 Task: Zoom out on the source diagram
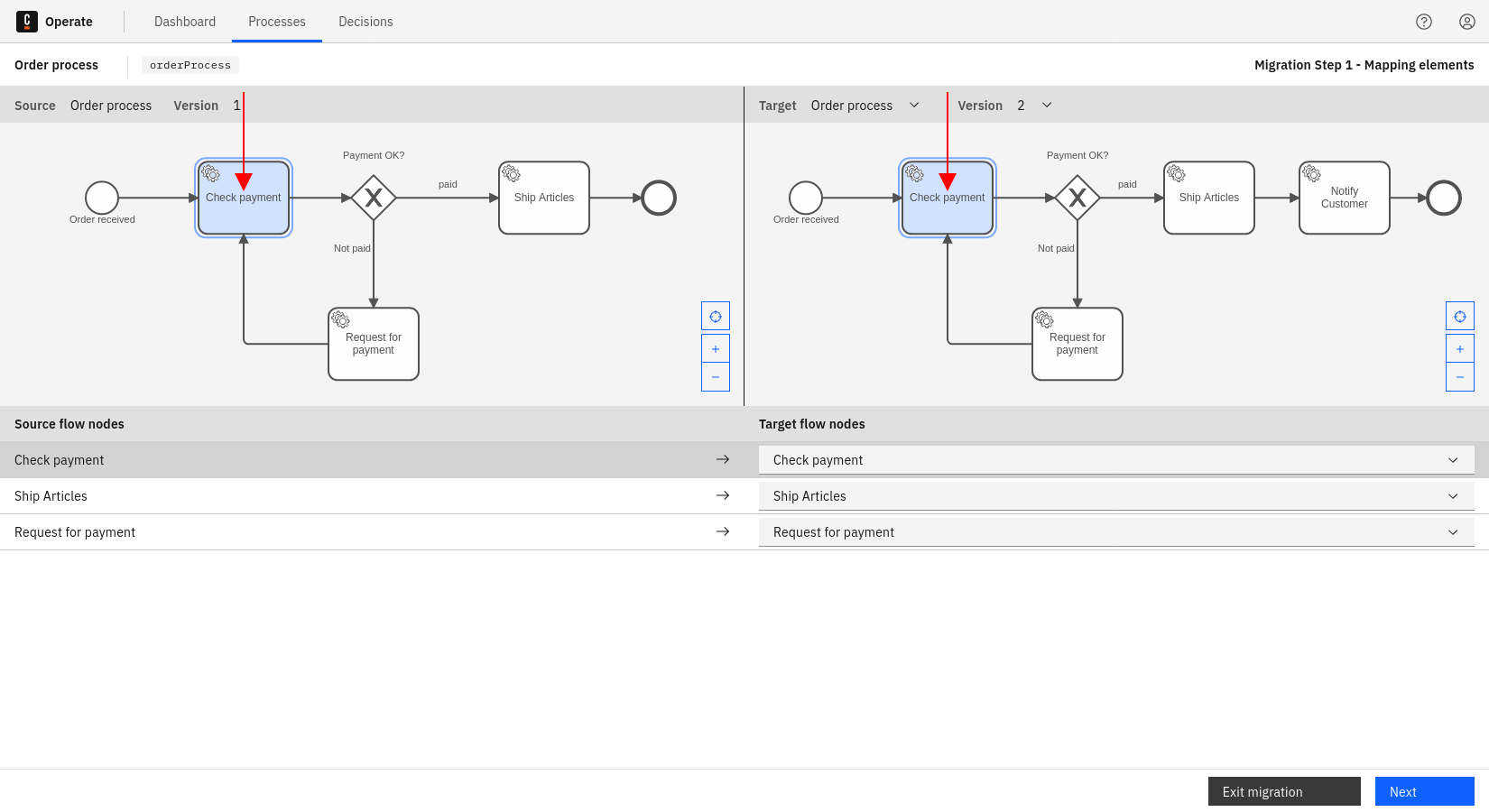click(716, 376)
